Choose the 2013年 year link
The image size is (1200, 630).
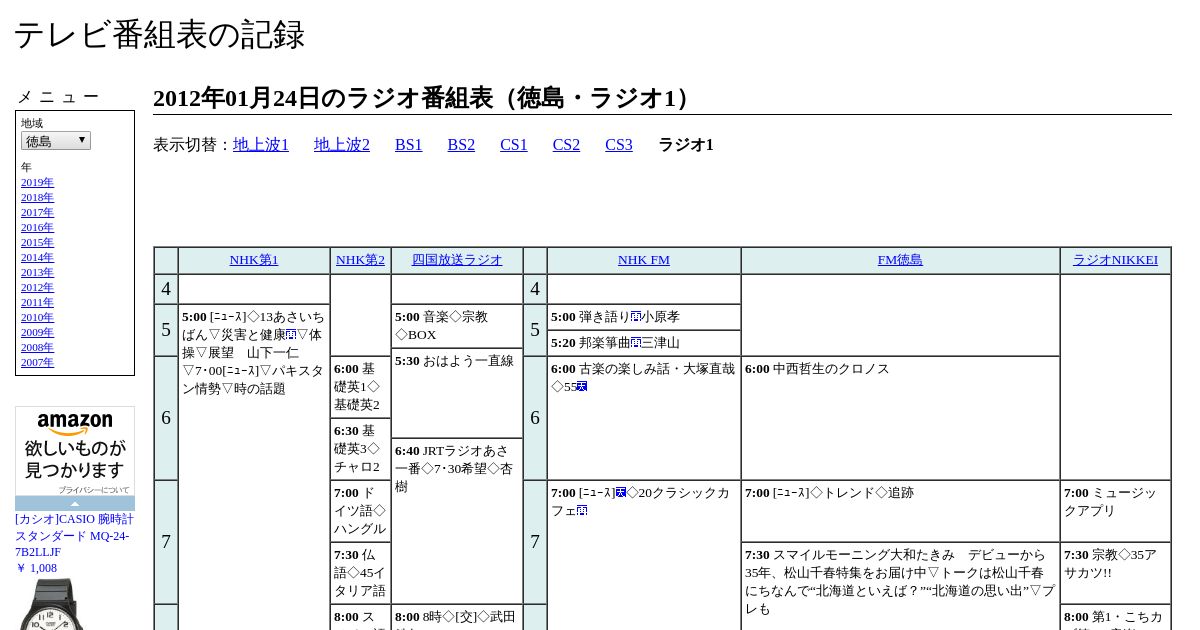[x=37, y=272]
